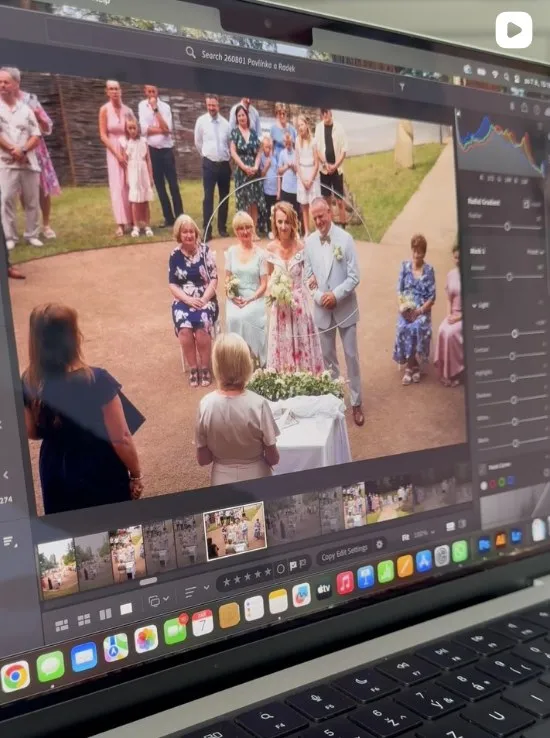The width and height of the screenshot is (550, 738).
Task: Open the Point Color tool icon
Action: [x=482, y=469]
